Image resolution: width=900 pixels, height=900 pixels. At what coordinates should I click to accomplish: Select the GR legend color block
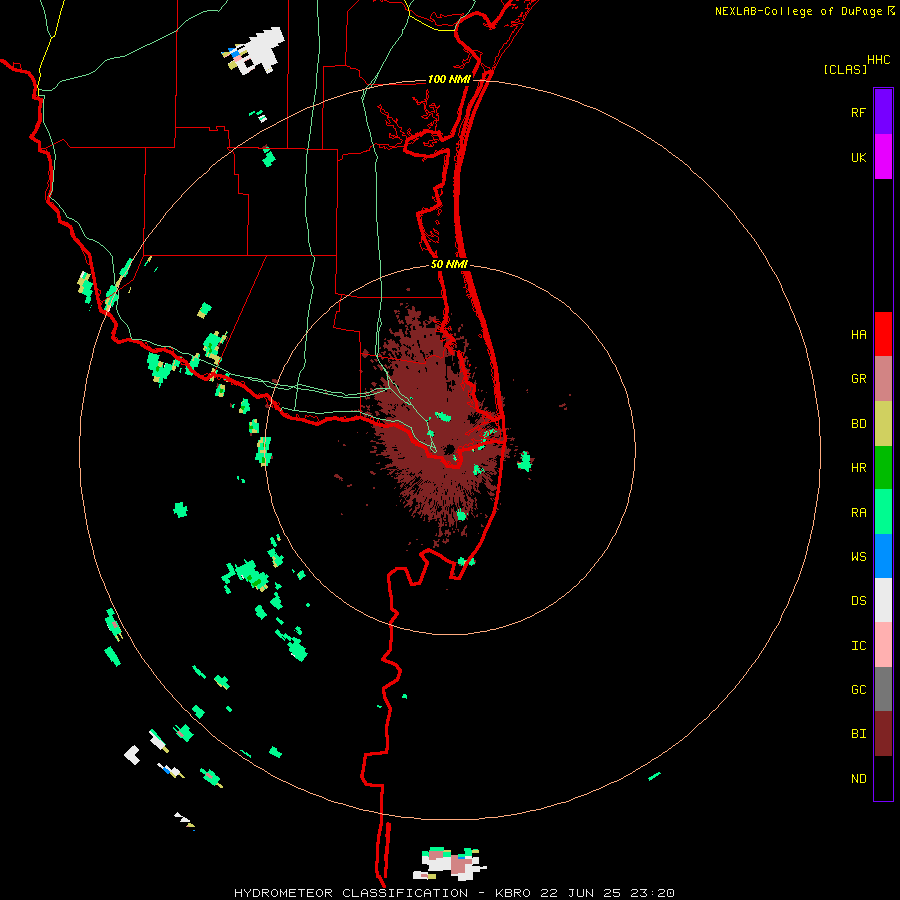(883, 379)
